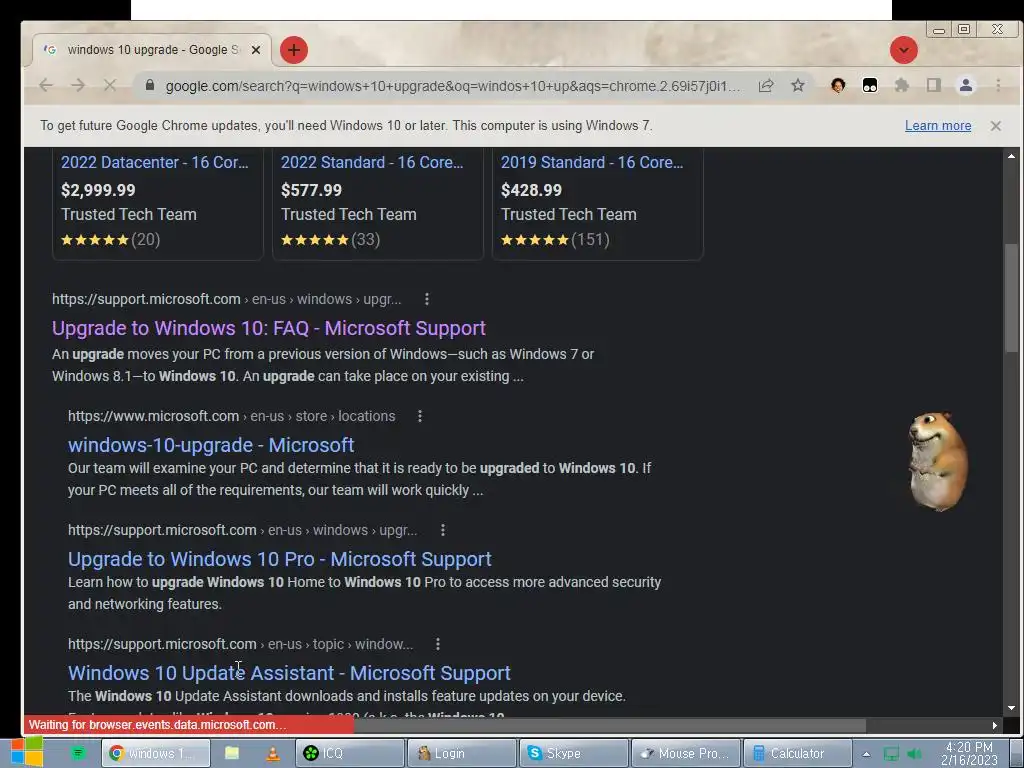Viewport: 1024px width, 768px height.
Task: Open 2019 Standard - 16 Core product link
Action: [x=592, y=163]
